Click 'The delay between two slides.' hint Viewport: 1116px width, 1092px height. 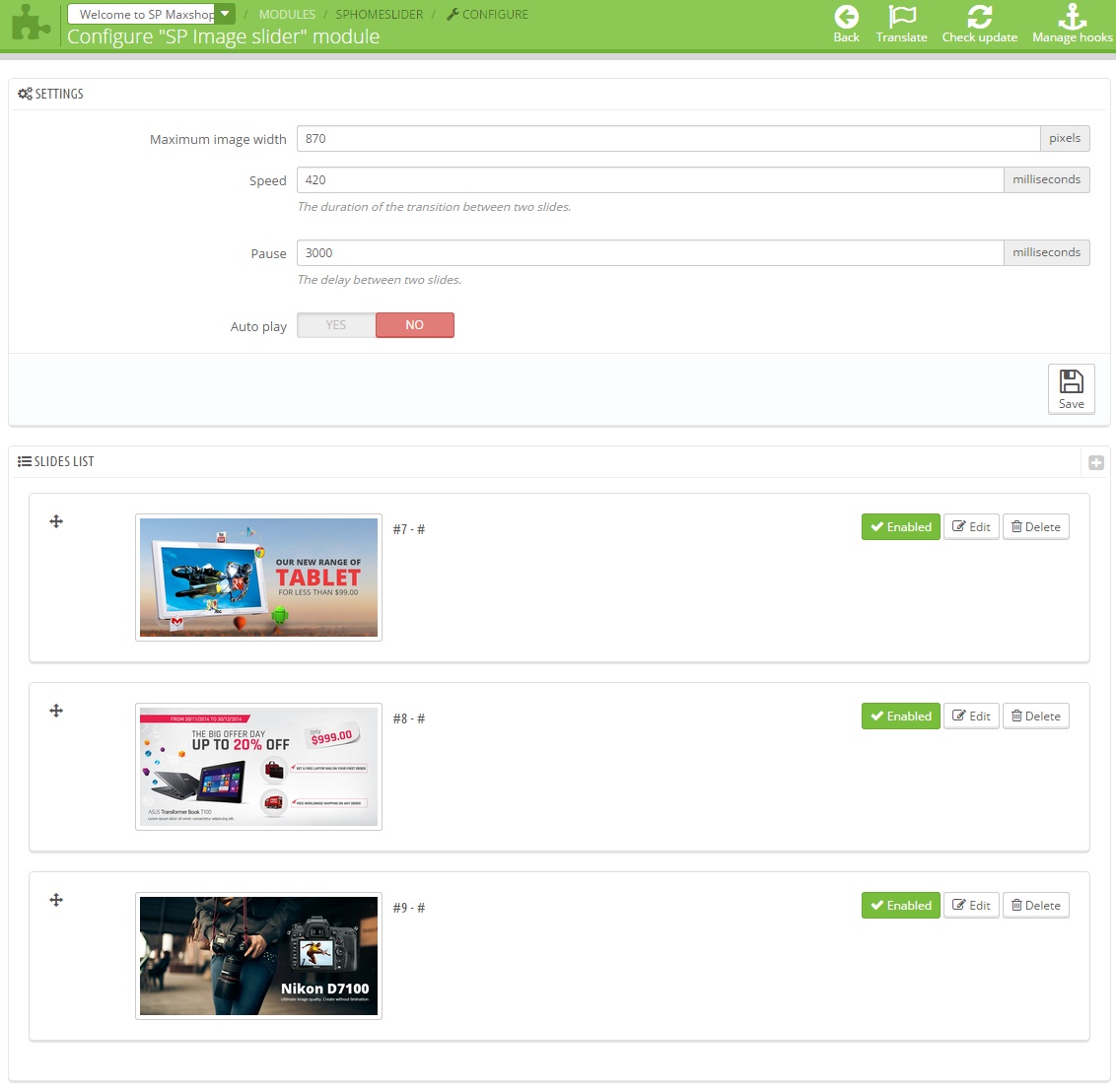[380, 280]
